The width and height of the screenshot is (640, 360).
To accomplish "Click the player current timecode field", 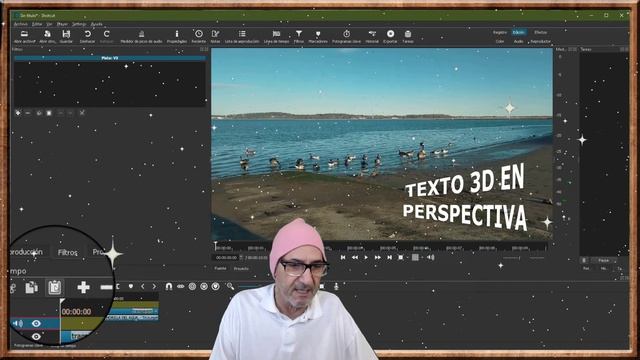I will [226, 258].
